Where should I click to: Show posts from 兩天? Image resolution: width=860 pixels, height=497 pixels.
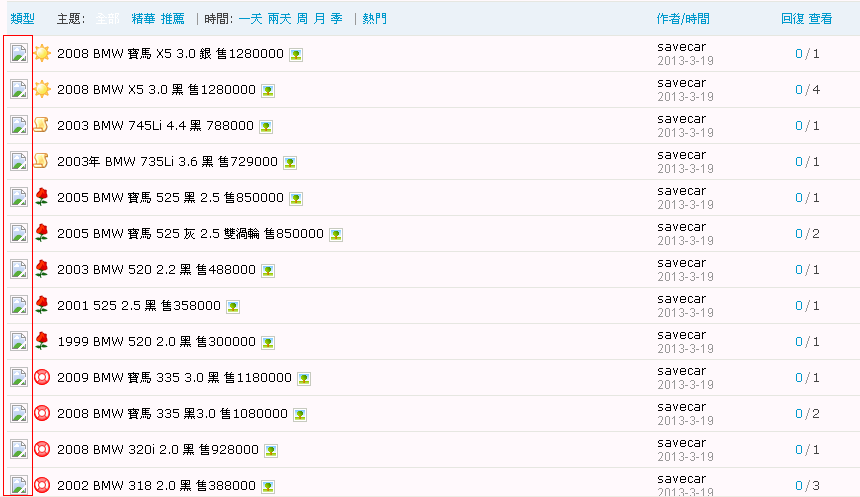coord(280,19)
